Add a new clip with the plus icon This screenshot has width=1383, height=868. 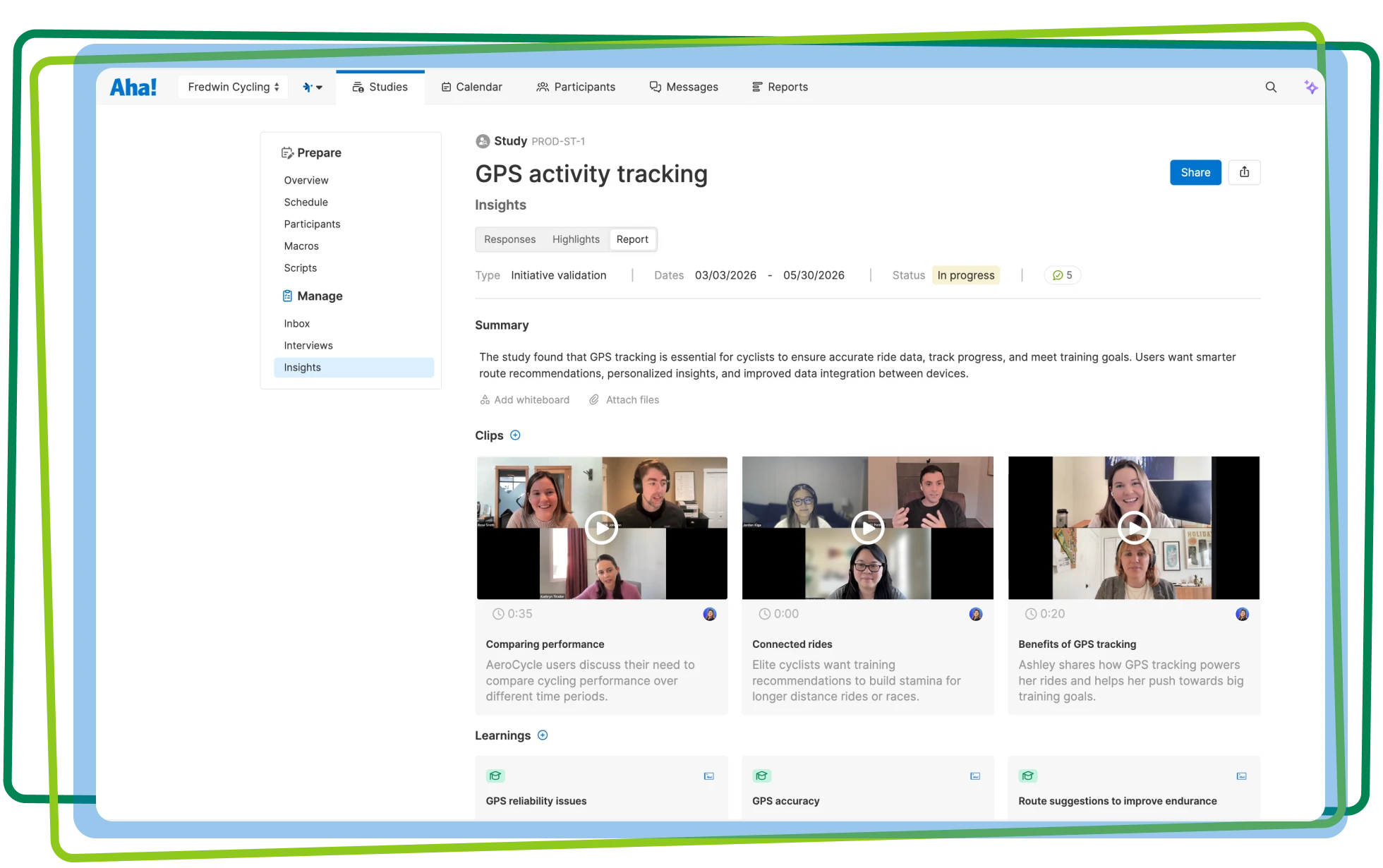pyautogui.click(x=515, y=435)
